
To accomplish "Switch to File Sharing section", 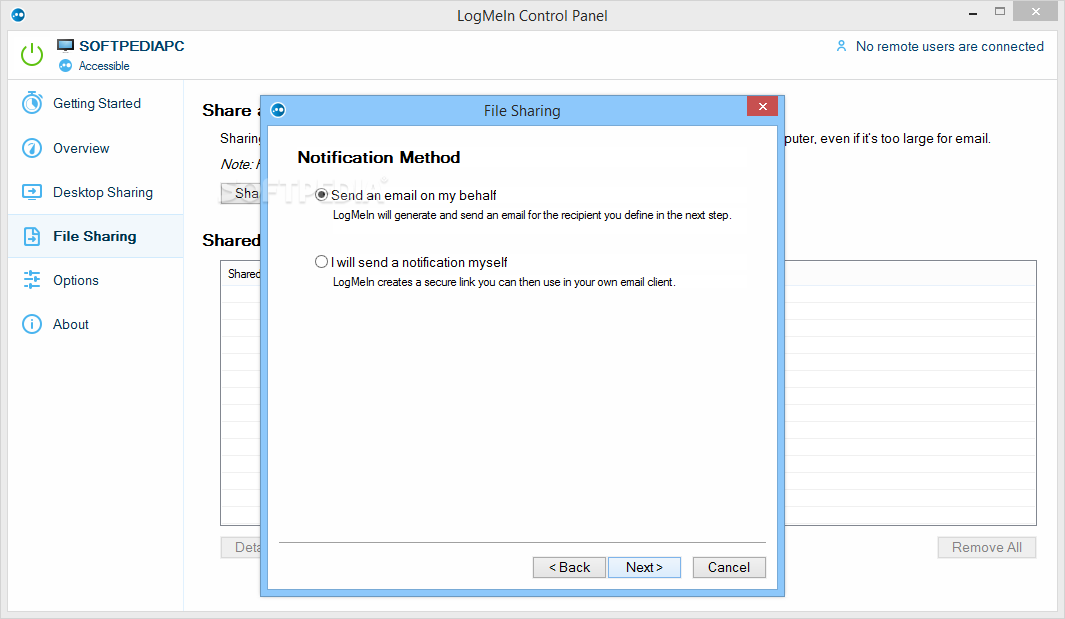I will point(96,236).
